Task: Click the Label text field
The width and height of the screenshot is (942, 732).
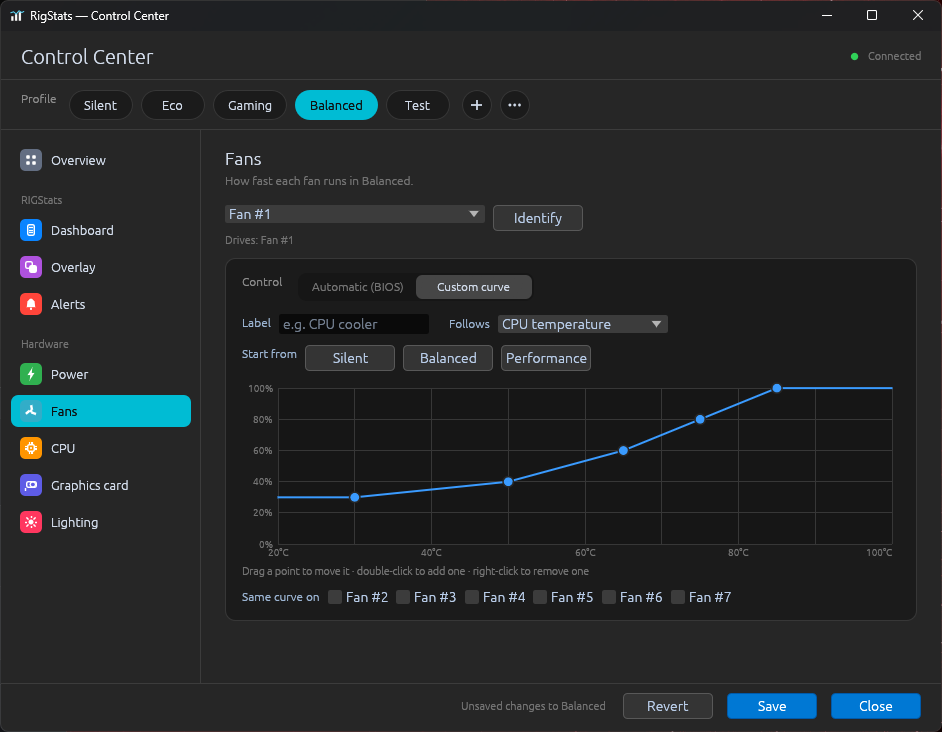Action: click(354, 325)
